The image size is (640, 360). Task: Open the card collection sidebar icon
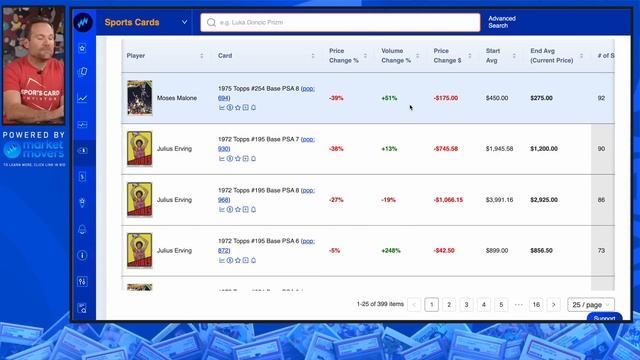(82, 72)
